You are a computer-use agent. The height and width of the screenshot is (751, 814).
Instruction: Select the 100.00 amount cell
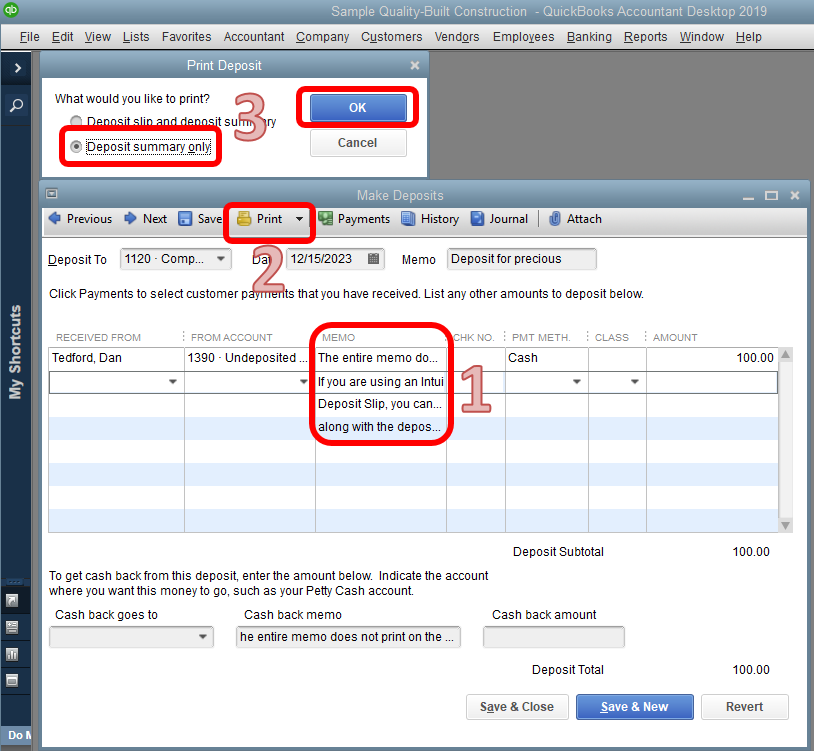coord(712,358)
